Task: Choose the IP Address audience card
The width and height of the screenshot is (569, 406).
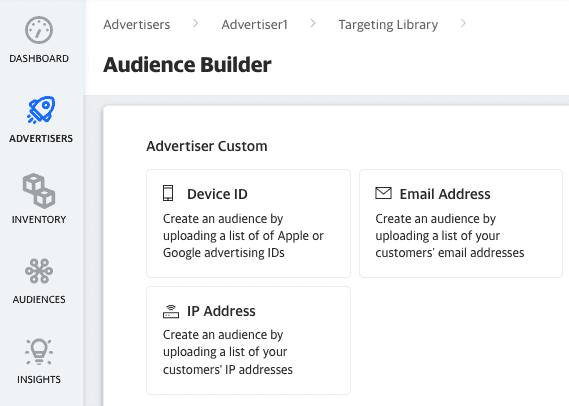Action: 249,340
